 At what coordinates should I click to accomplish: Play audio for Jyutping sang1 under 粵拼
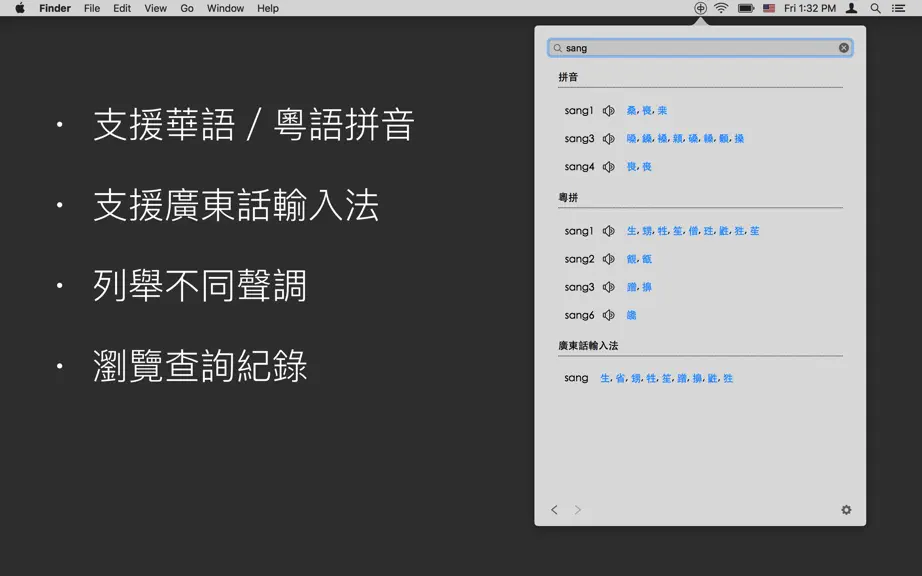(x=609, y=231)
